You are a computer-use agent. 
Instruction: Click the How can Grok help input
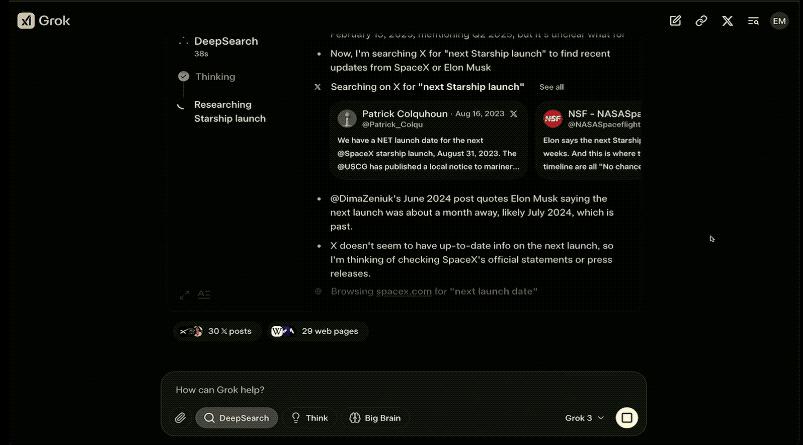pos(400,389)
